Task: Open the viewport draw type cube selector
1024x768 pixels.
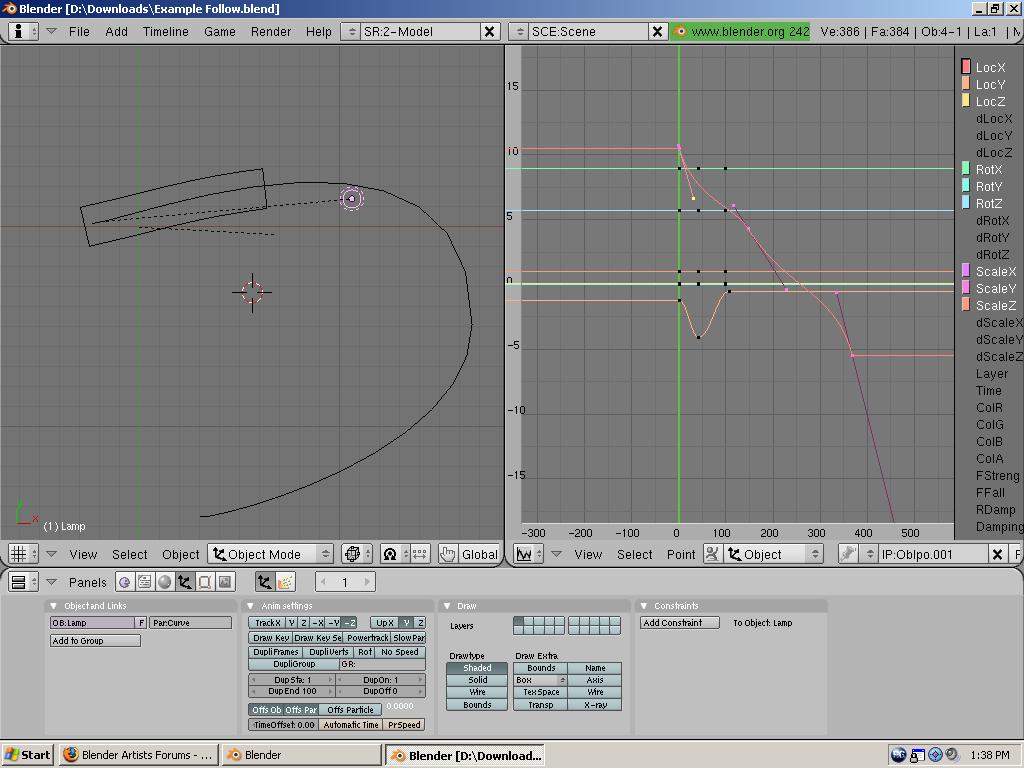Action: [x=357, y=554]
